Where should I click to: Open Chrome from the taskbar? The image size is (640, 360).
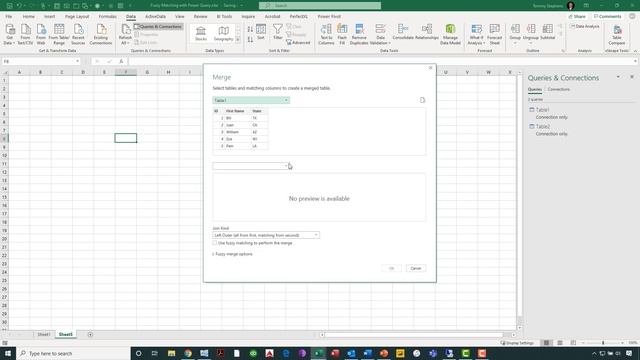(188, 353)
